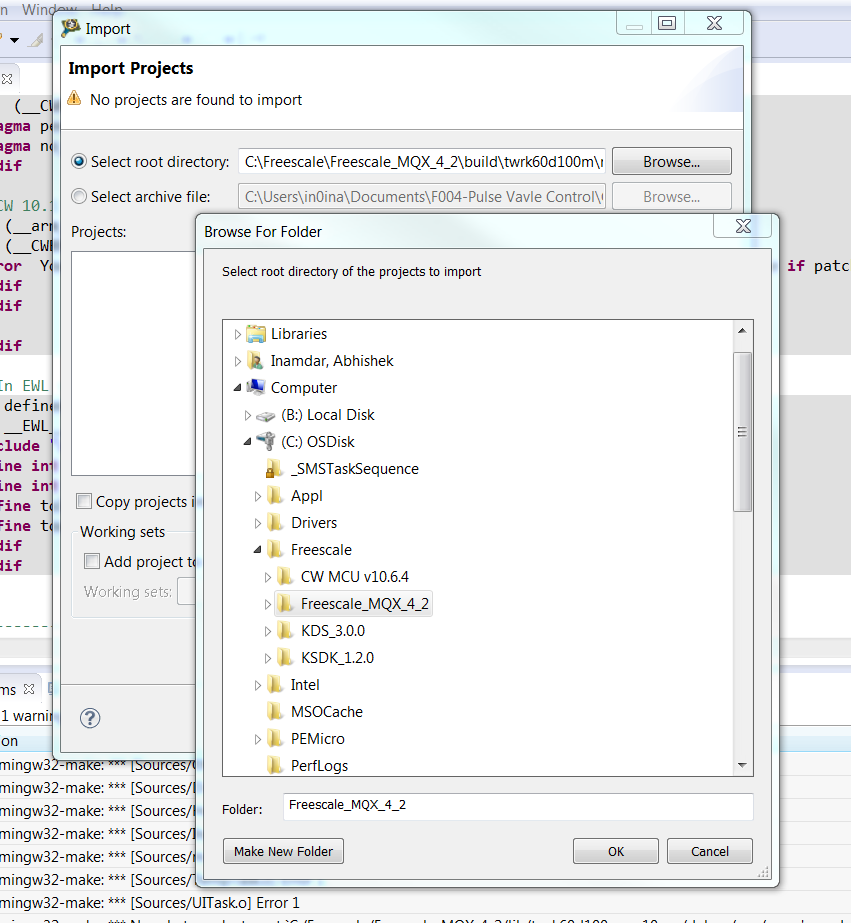
Task: Select the 'KSDK_1.2.0' folder name in the tree
Action: pyautogui.click(x=337, y=658)
